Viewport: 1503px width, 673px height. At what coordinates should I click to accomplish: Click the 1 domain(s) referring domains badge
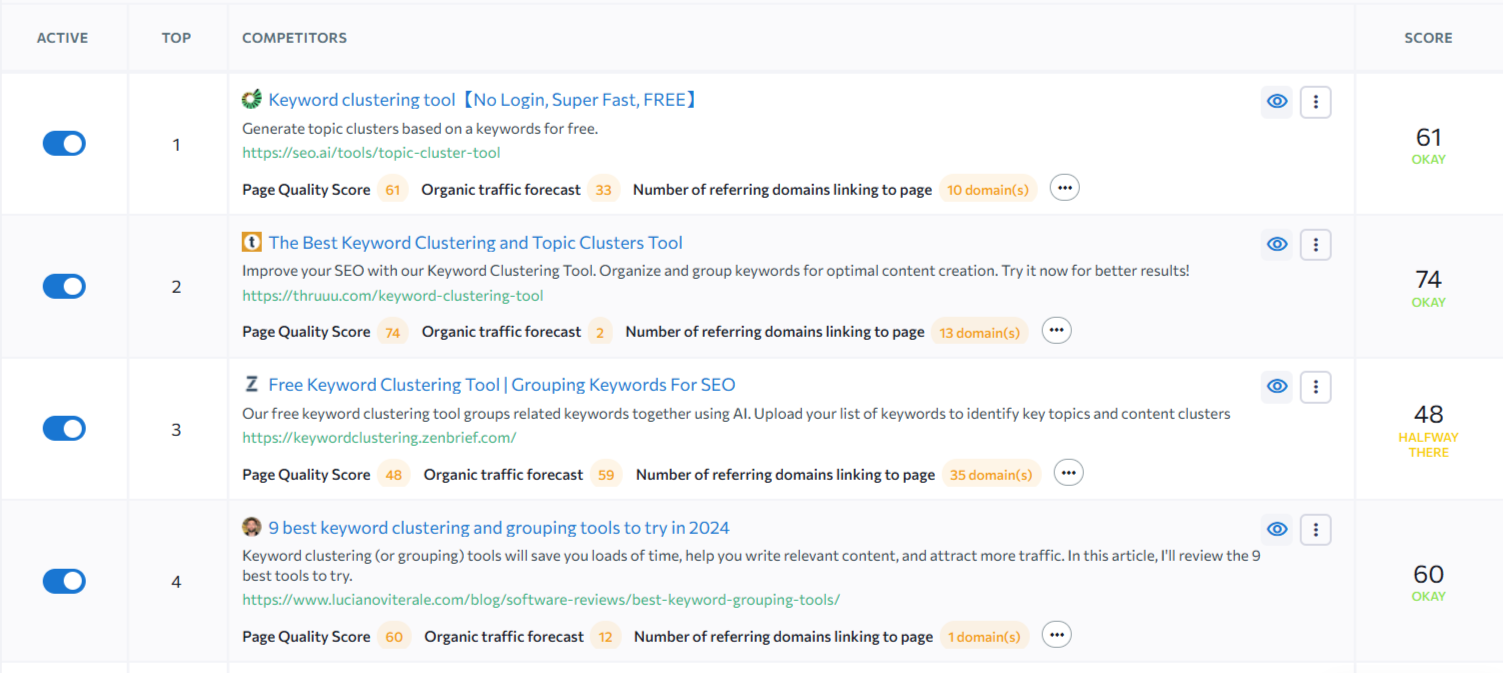tap(984, 636)
